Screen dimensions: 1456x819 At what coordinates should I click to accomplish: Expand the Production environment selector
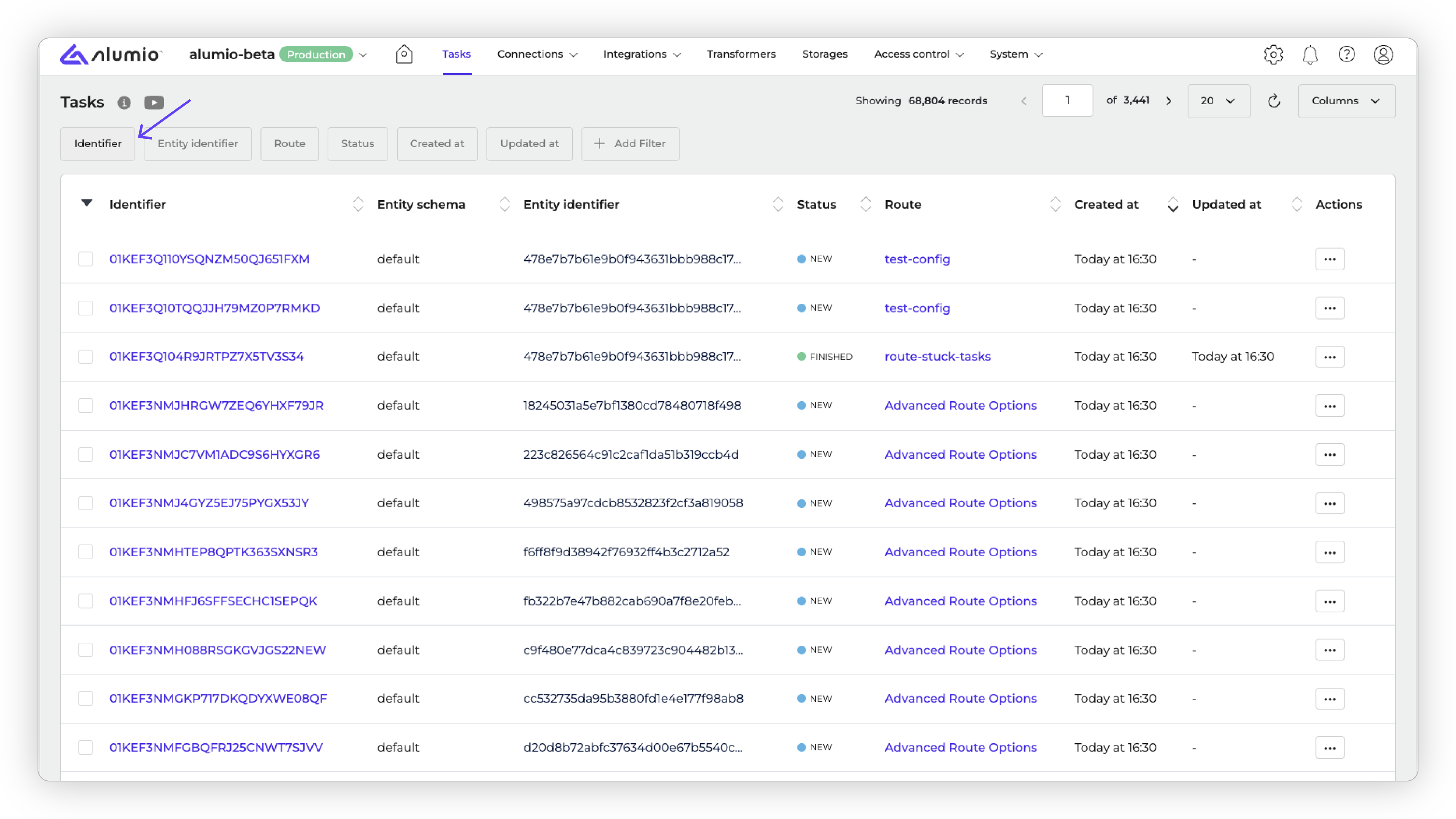click(x=363, y=55)
